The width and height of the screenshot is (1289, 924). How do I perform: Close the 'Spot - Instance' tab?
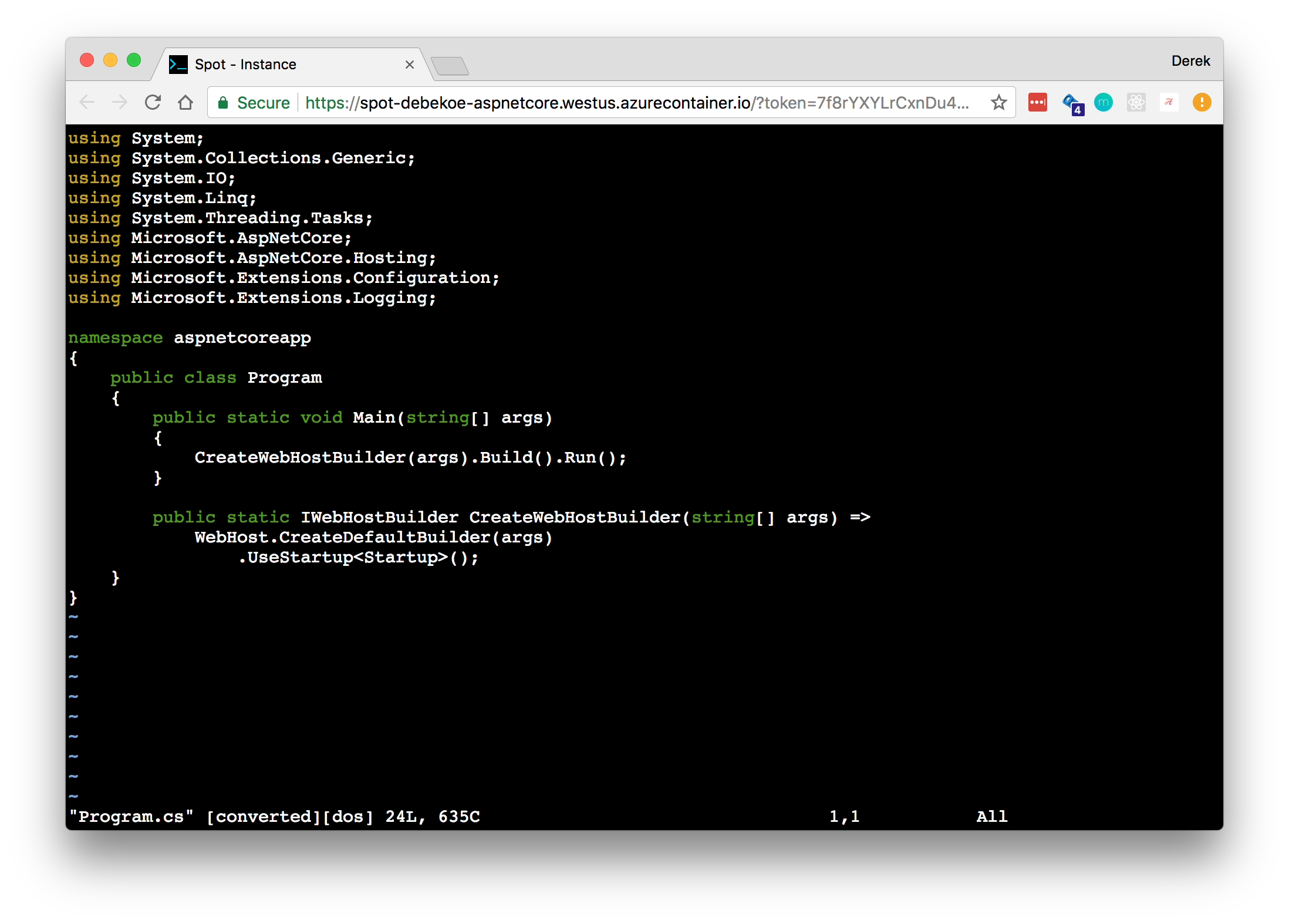410,65
